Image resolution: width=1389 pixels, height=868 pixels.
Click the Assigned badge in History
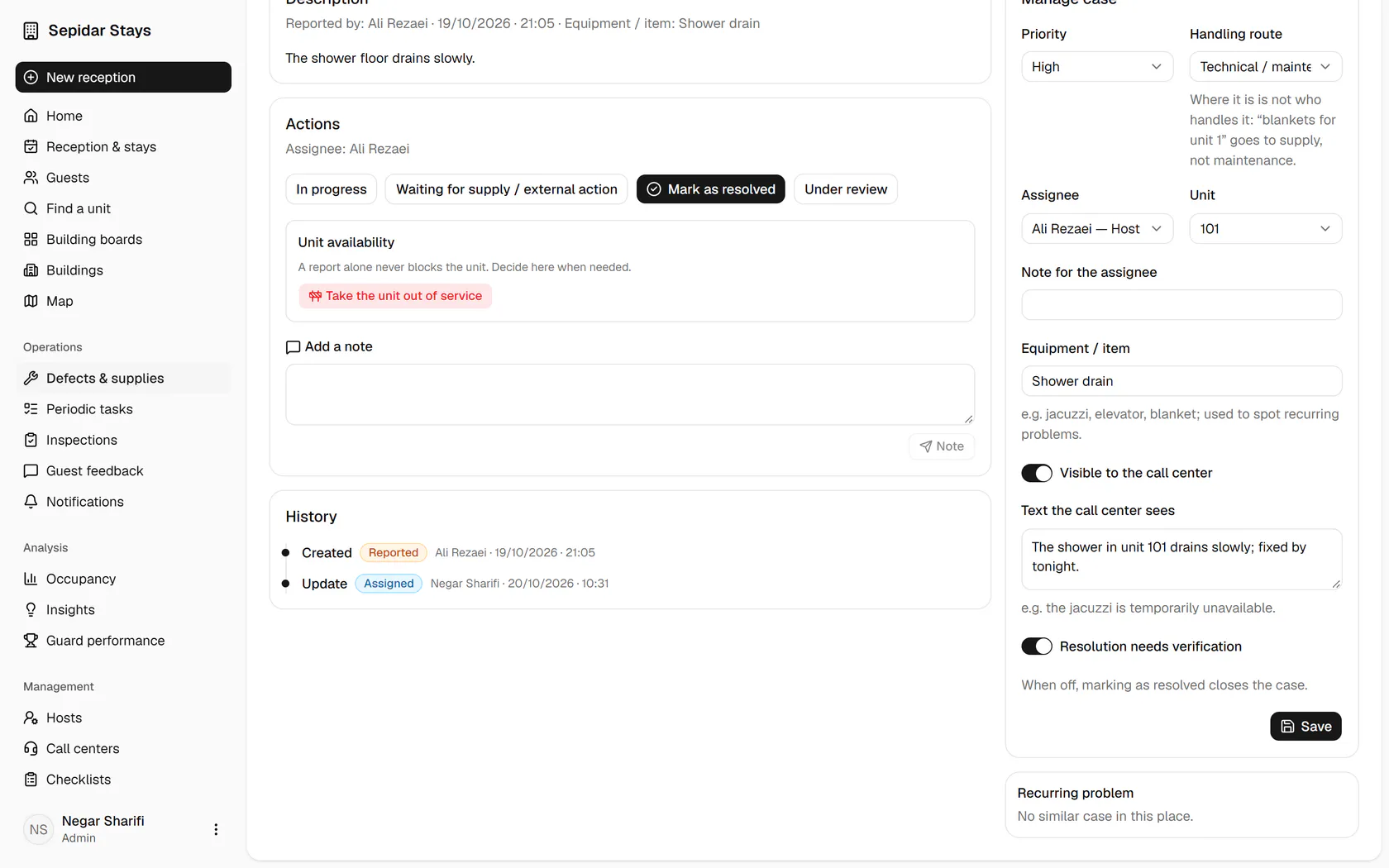389,584
